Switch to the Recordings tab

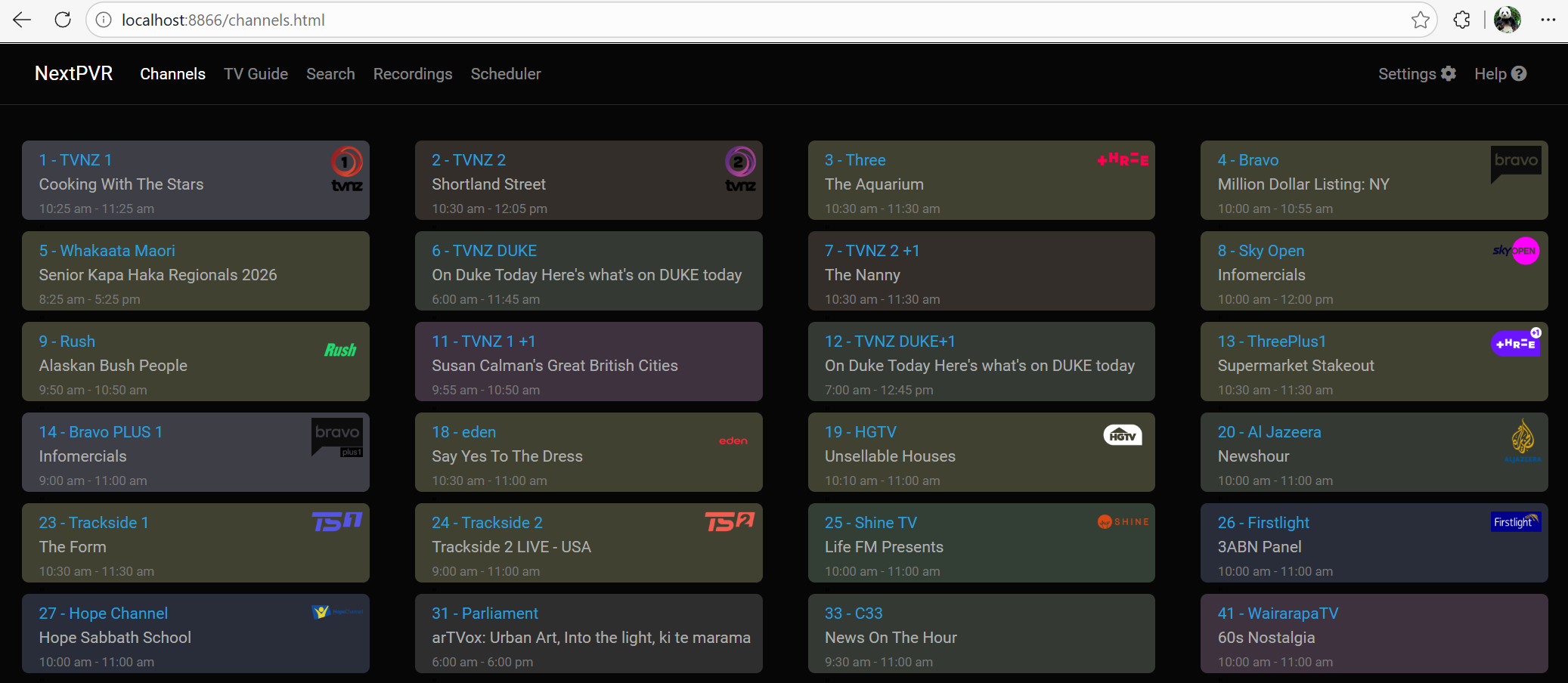(412, 74)
